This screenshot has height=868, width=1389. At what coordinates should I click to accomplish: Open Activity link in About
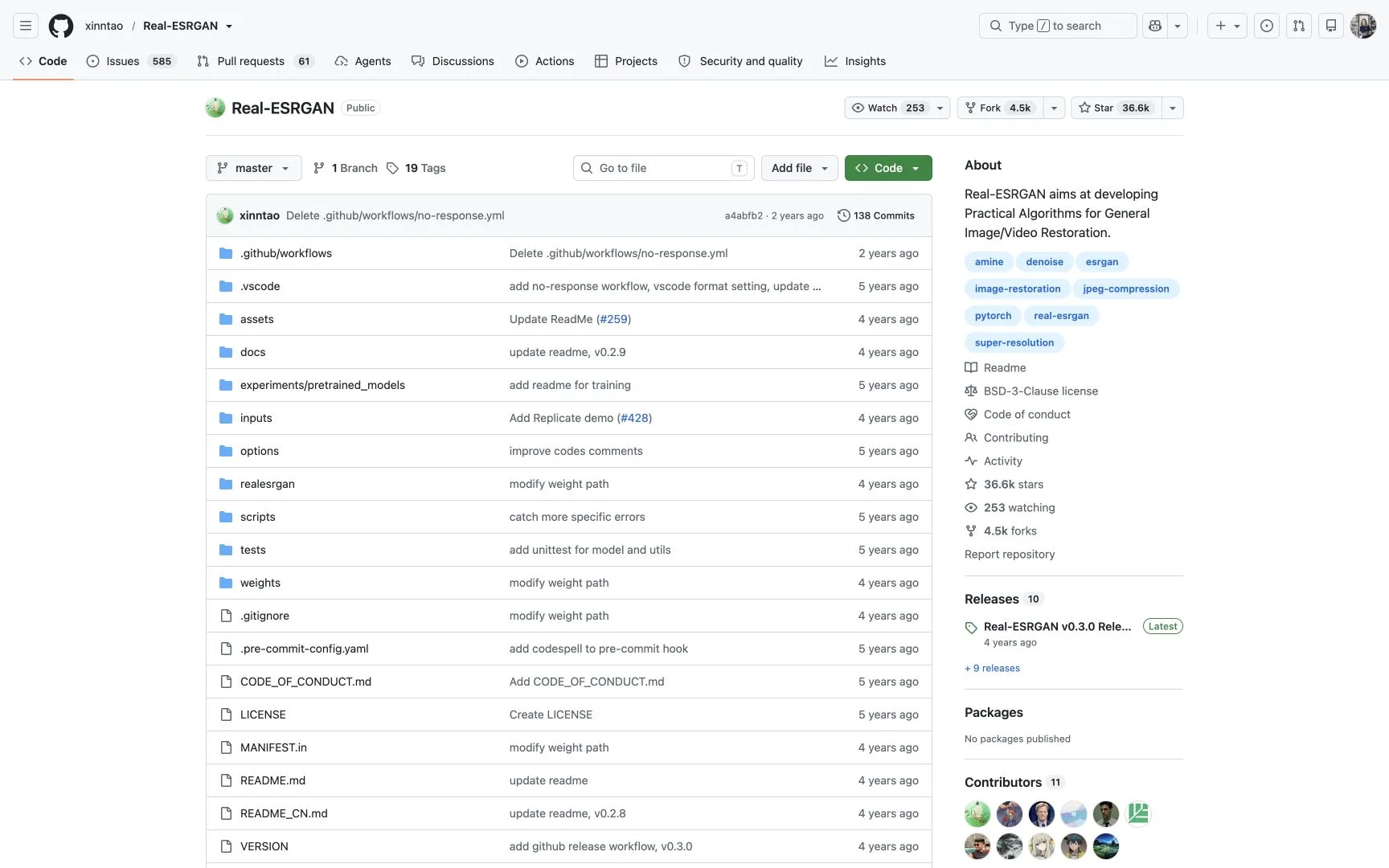point(994,461)
